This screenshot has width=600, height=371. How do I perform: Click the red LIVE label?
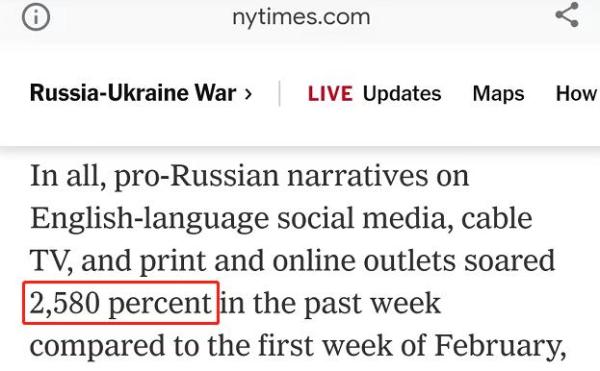point(330,94)
